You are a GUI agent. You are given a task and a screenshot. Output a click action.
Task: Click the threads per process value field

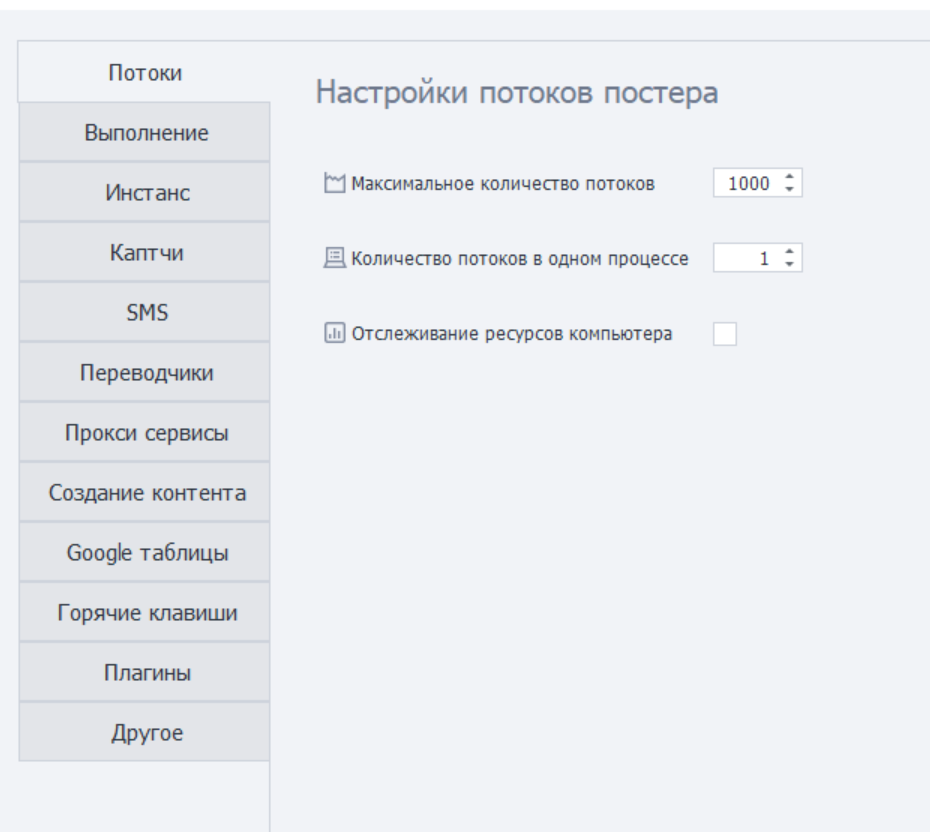tap(748, 258)
